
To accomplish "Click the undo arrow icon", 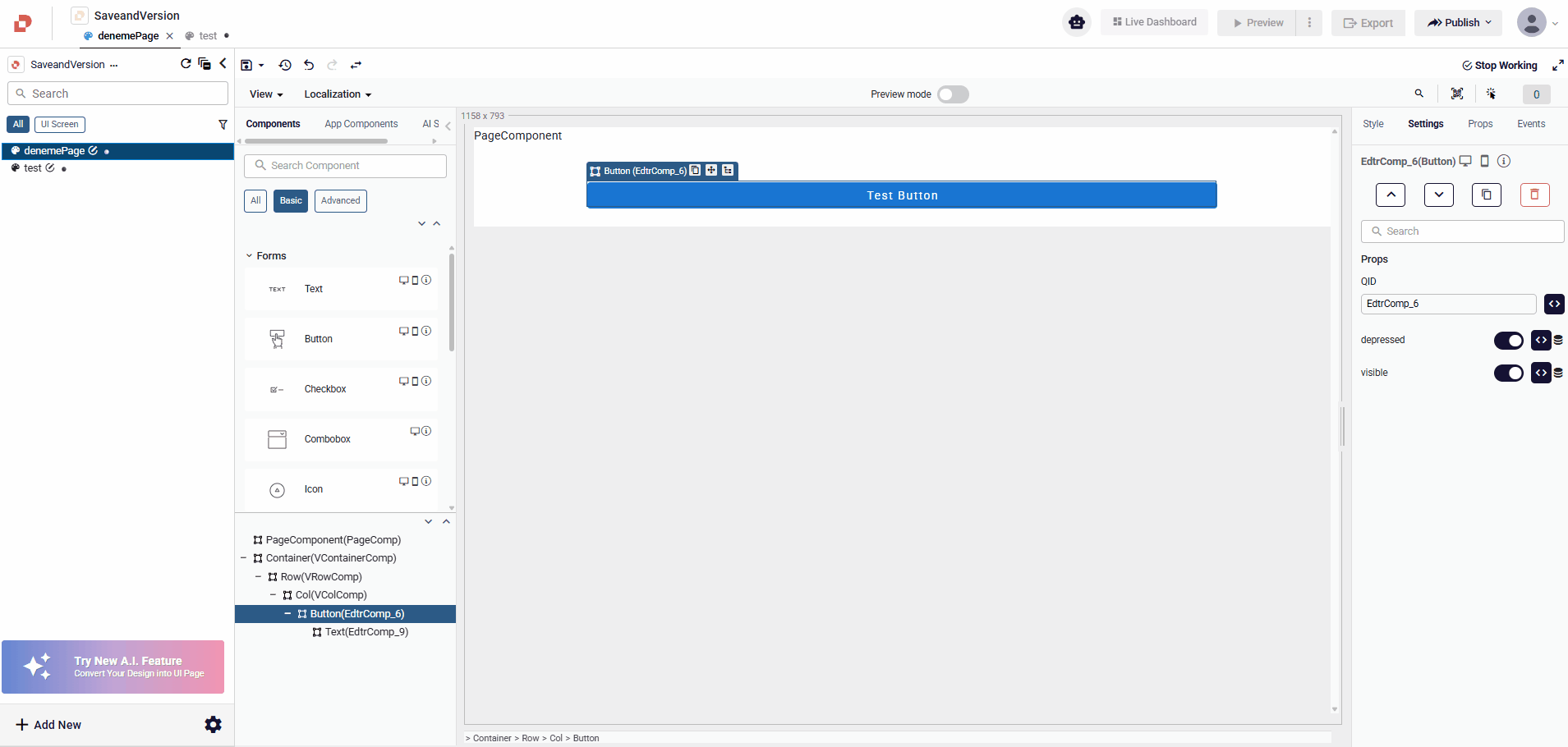I will tap(309, 65).
